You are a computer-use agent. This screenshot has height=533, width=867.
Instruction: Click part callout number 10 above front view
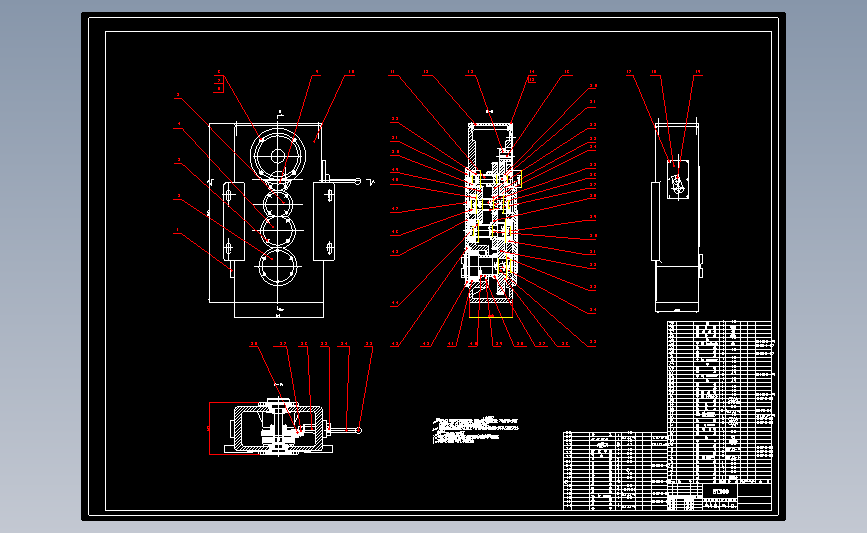click(351, 72)
